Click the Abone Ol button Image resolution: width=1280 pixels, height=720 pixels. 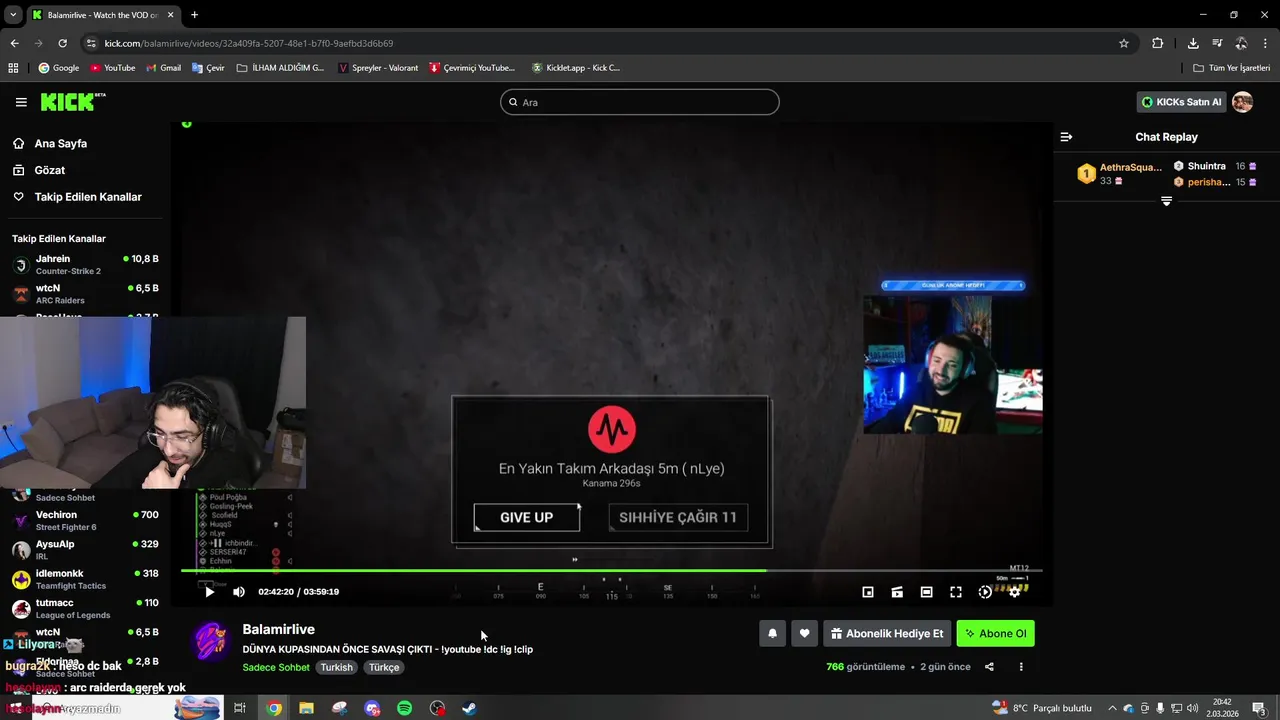995,633
